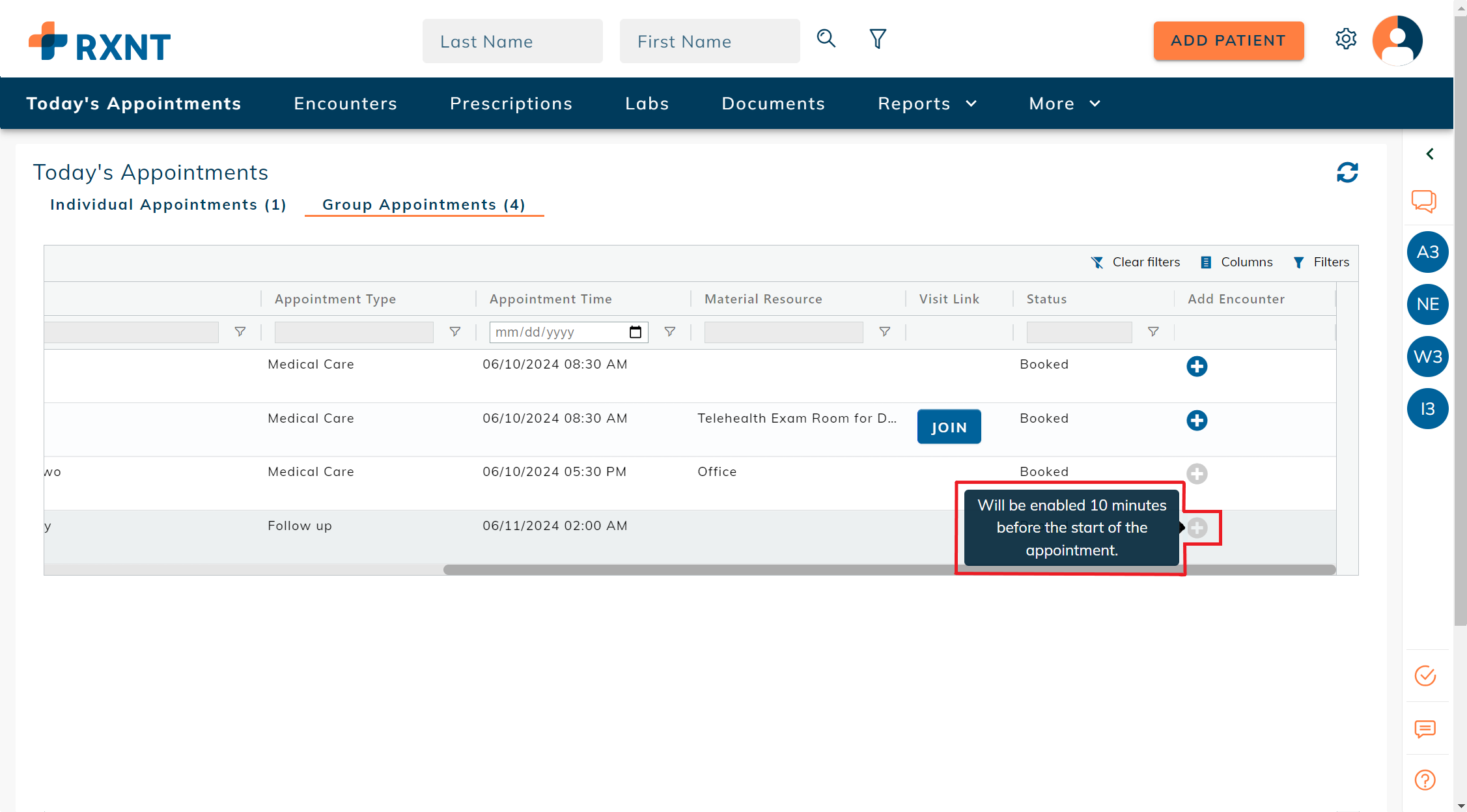Viewport: 1467px width, 812px height.
Task: Switch to Group Appointments (4) tab
Action: click(x=424, y=204)
